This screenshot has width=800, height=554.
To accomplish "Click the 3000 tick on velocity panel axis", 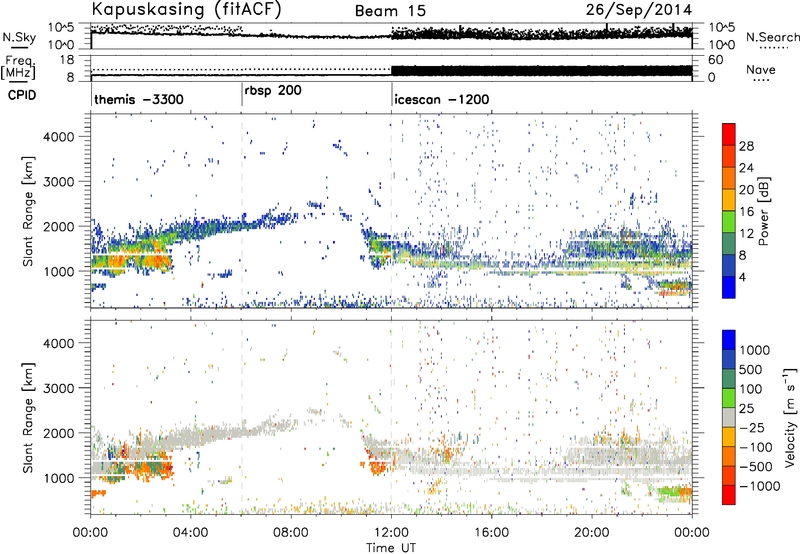I will point(58,388).
